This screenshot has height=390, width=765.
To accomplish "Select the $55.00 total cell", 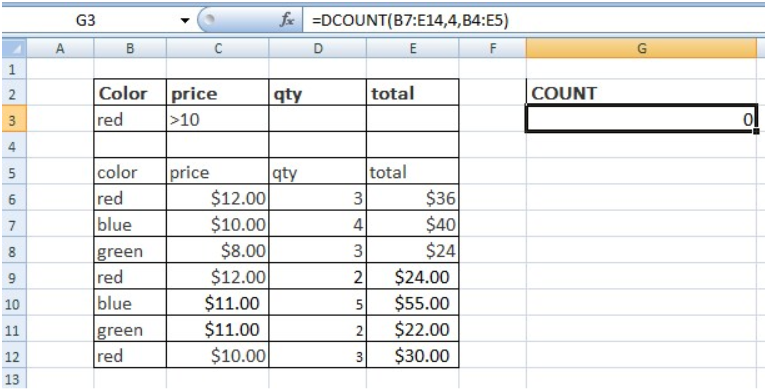I will (x=412, y=304).
